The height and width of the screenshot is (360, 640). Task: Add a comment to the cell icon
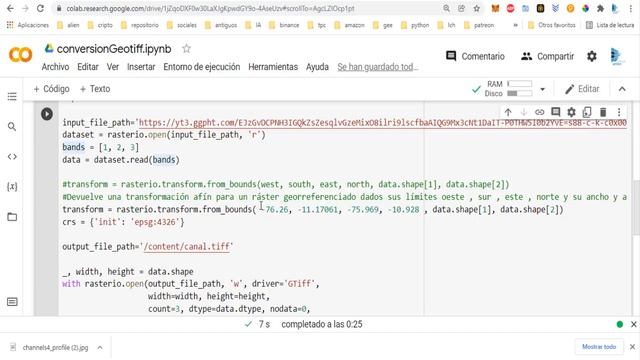556,112
